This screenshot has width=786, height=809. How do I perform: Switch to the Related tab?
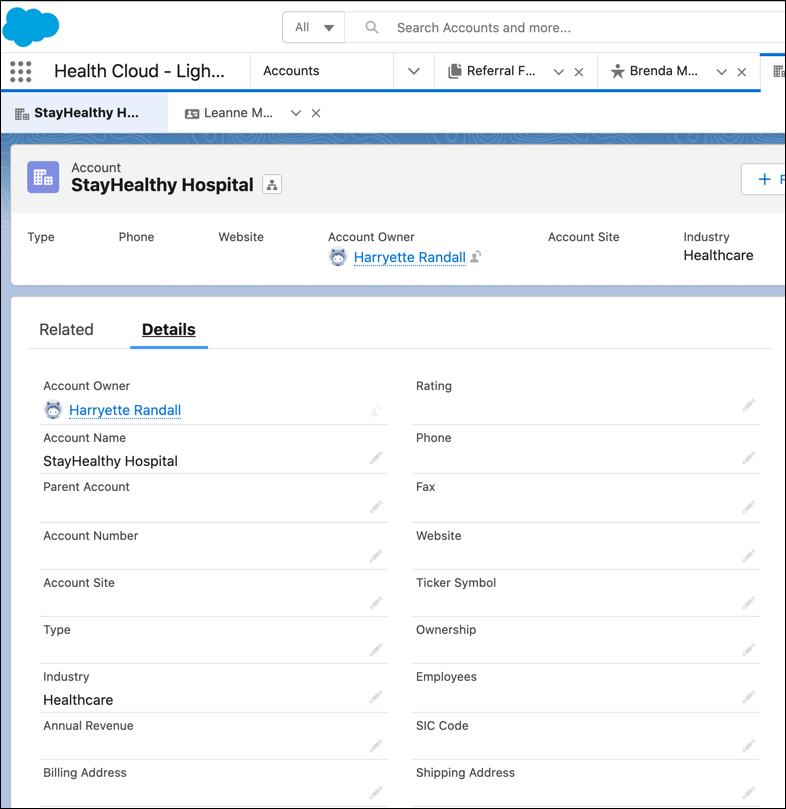click(x=67, y=329)
